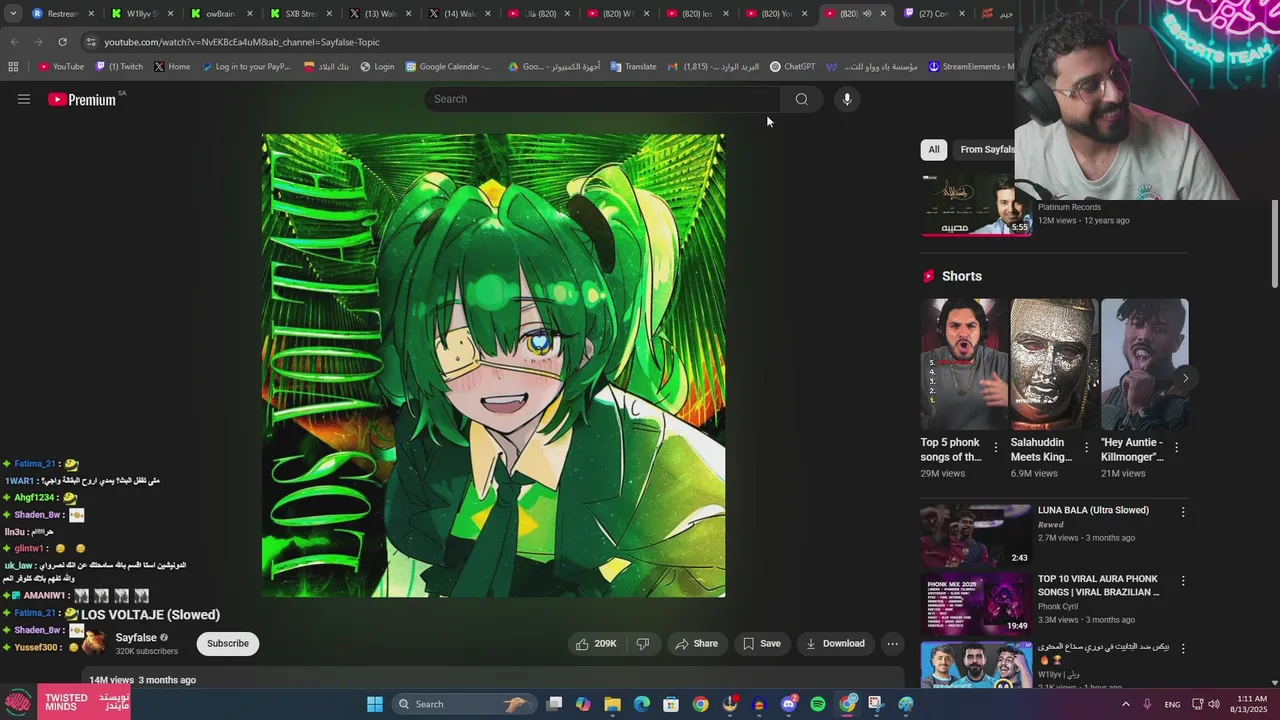Select the From Sayfalse filter chip
1280x720 pixels.
(x=987, y=149)
